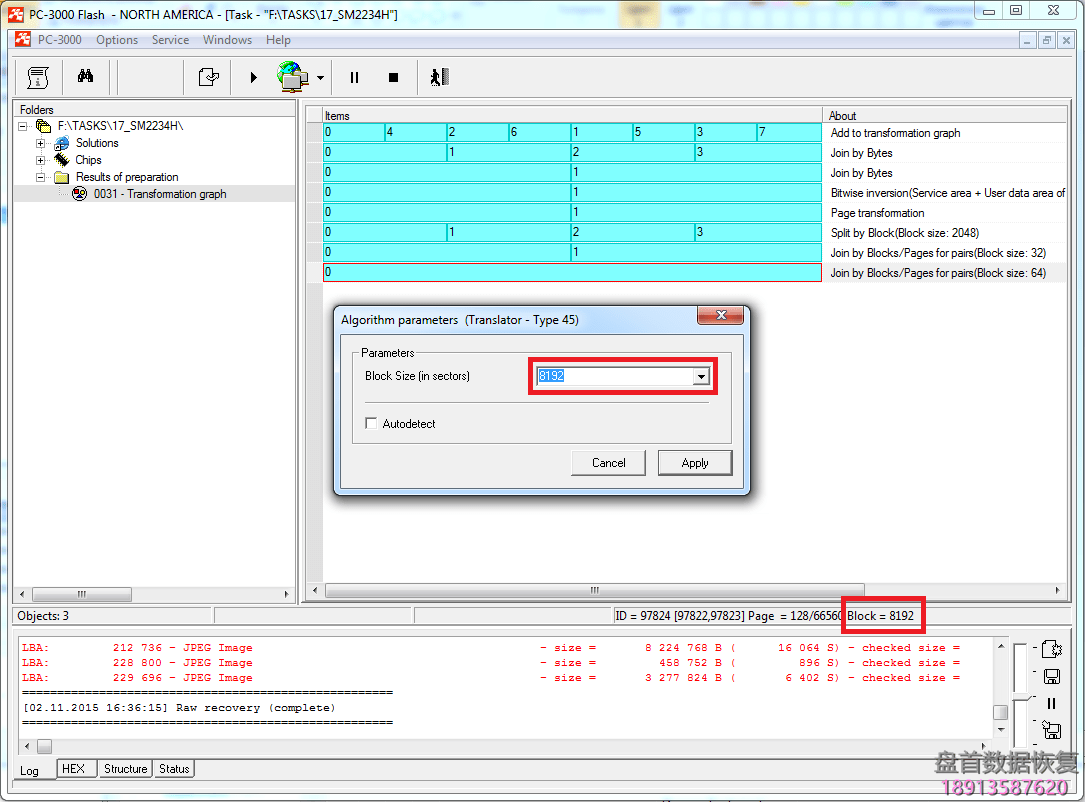Expand the Solutions tree node
This screenshot has height=802, width=1085.
point(41,143)
